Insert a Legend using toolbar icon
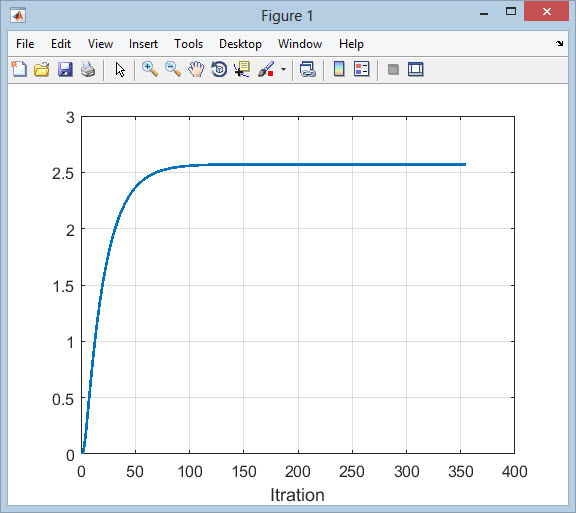 [x=361, y=69]
